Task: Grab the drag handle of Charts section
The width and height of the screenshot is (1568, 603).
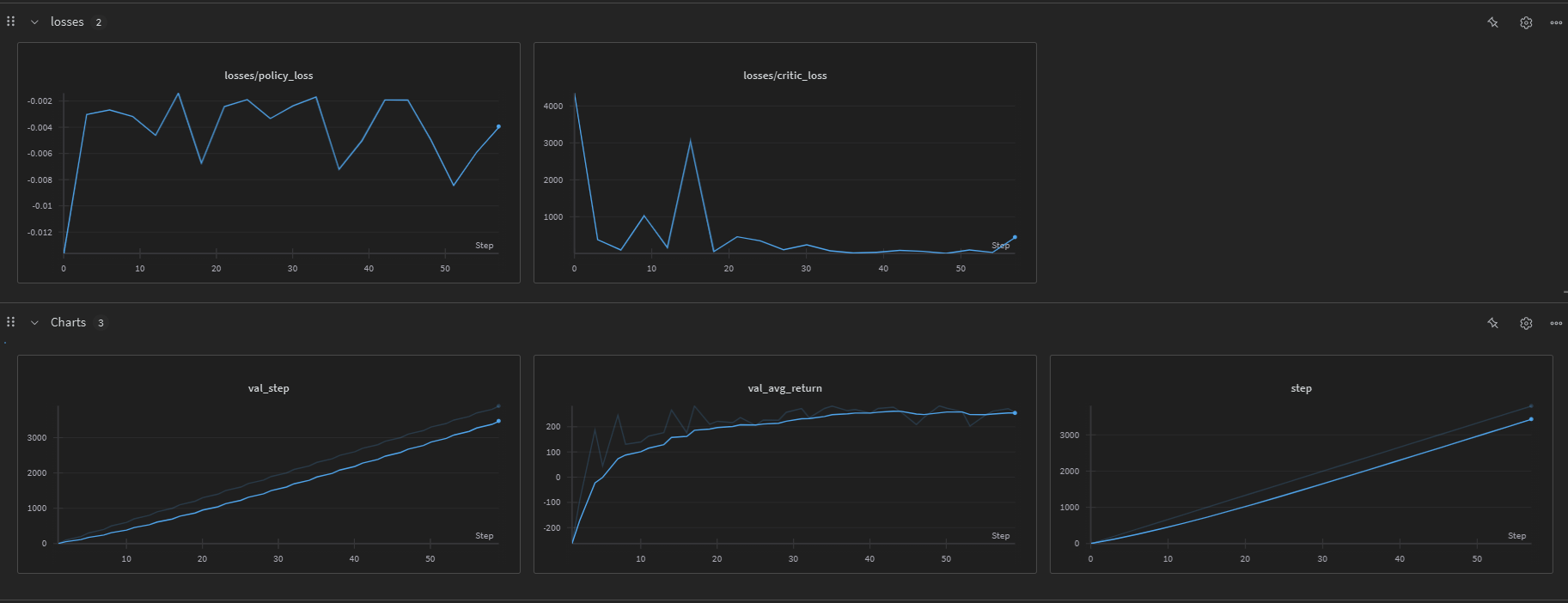Action: pyautogui.click(x=10, y=322)
